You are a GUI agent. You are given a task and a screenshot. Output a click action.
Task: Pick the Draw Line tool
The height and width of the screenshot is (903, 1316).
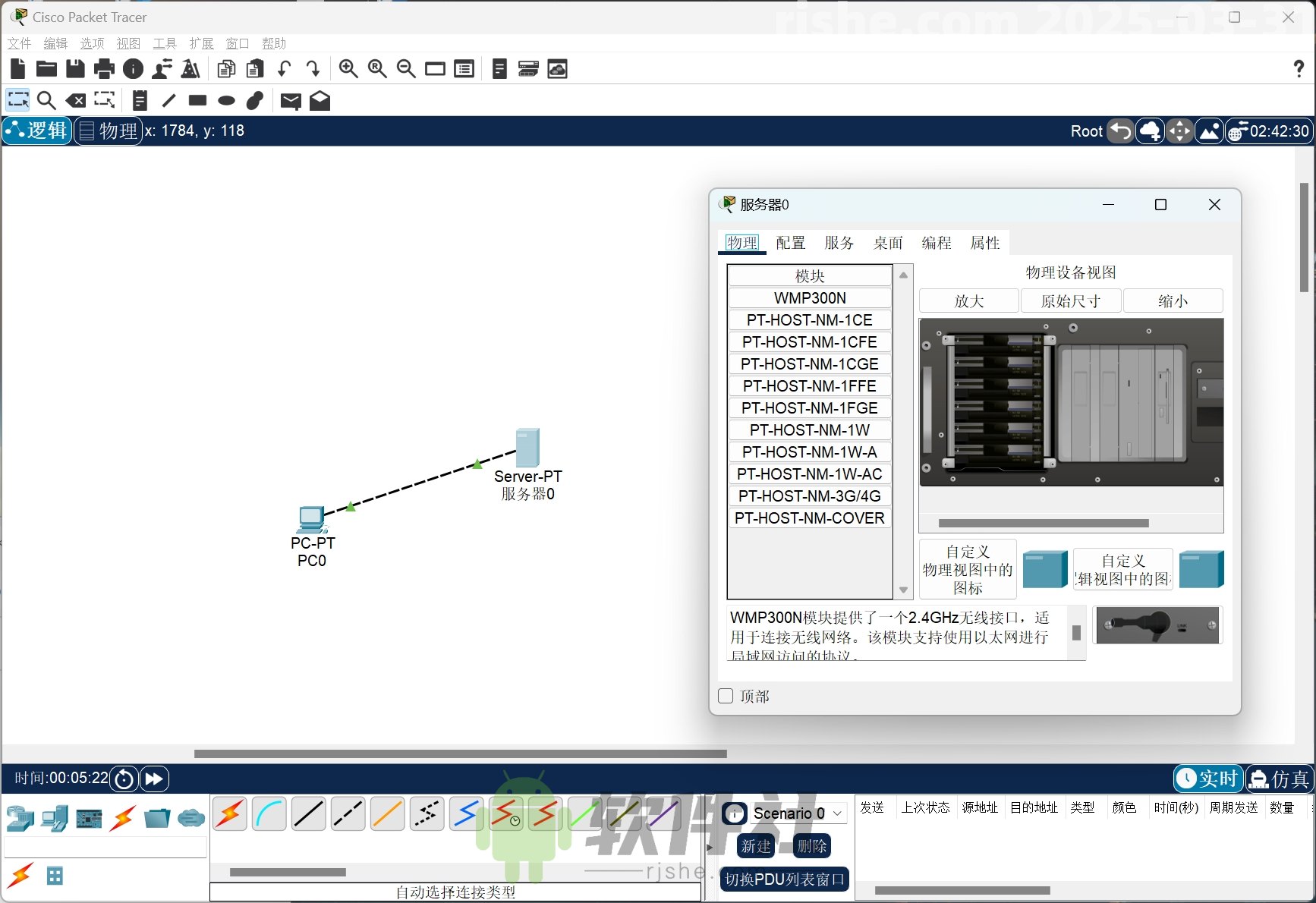pyautogui.click(x=168, y=100)
